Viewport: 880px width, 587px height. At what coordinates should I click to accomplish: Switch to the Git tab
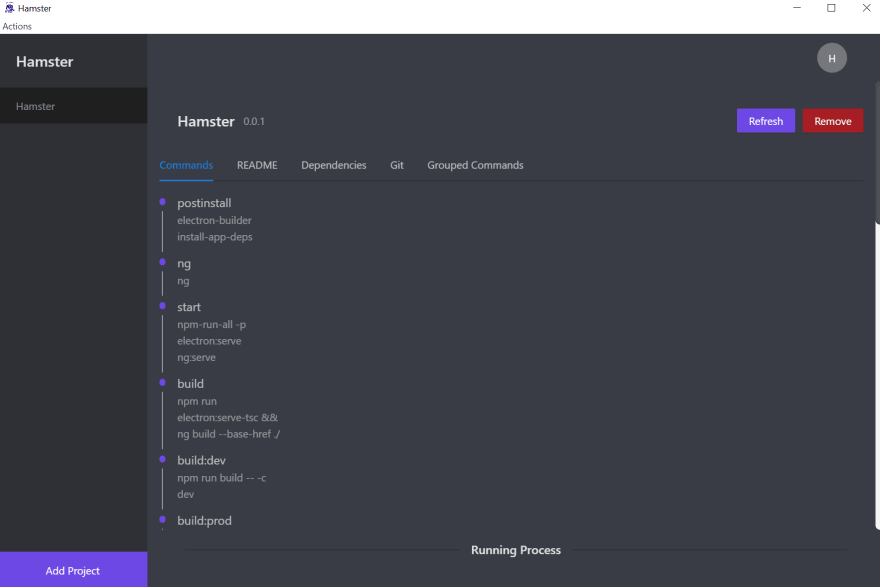(397, 165)
